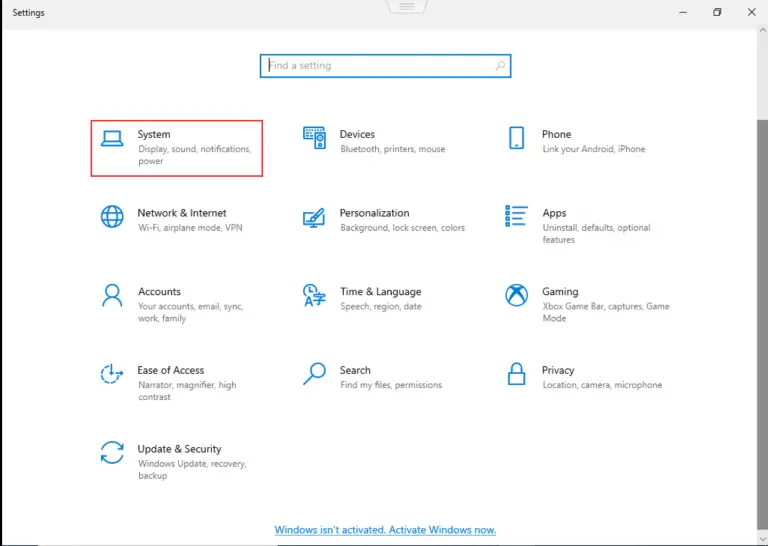Click 'Narrator, magnifier, high contrast' description

pyautogui.click(x=187, y=391)
